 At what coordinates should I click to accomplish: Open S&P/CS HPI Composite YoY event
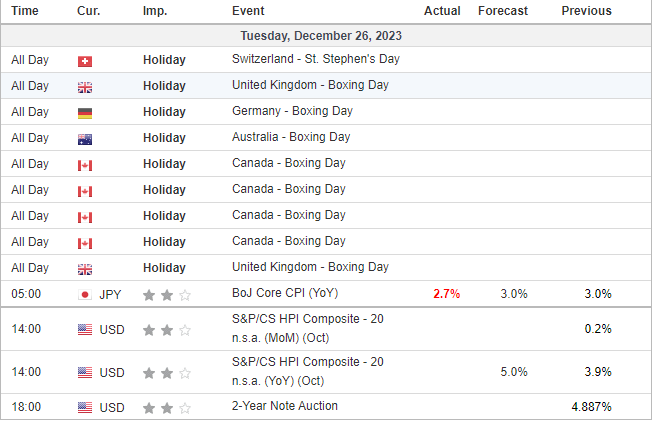click(307, 371)
